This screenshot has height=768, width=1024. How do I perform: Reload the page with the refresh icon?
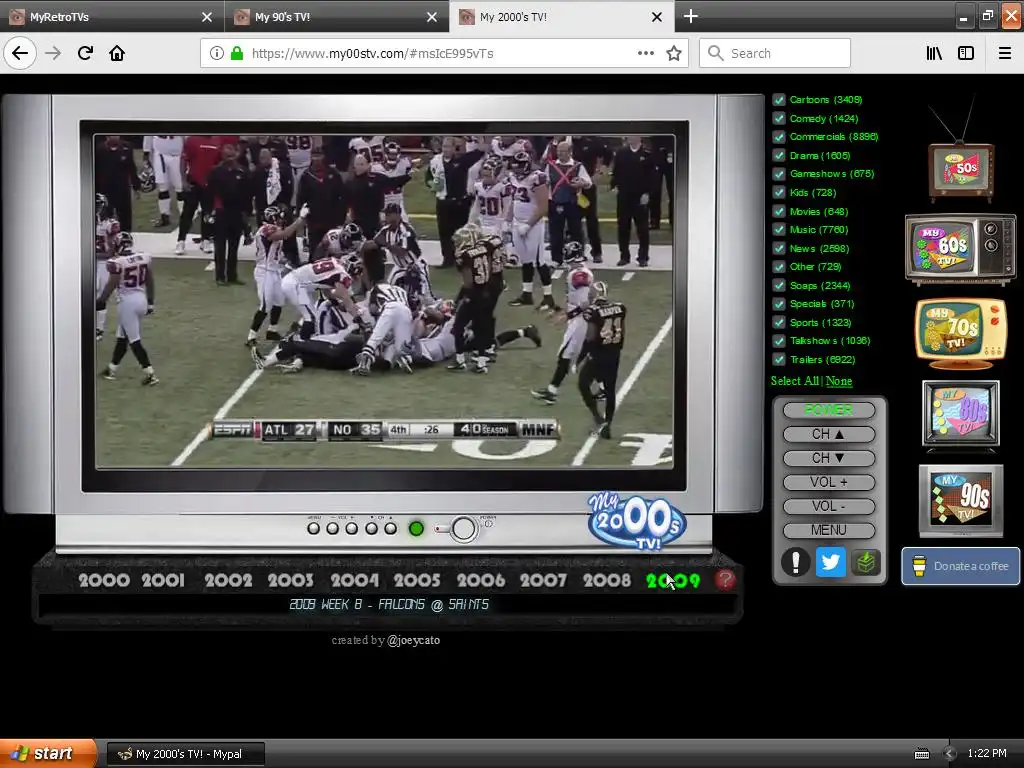85,53
